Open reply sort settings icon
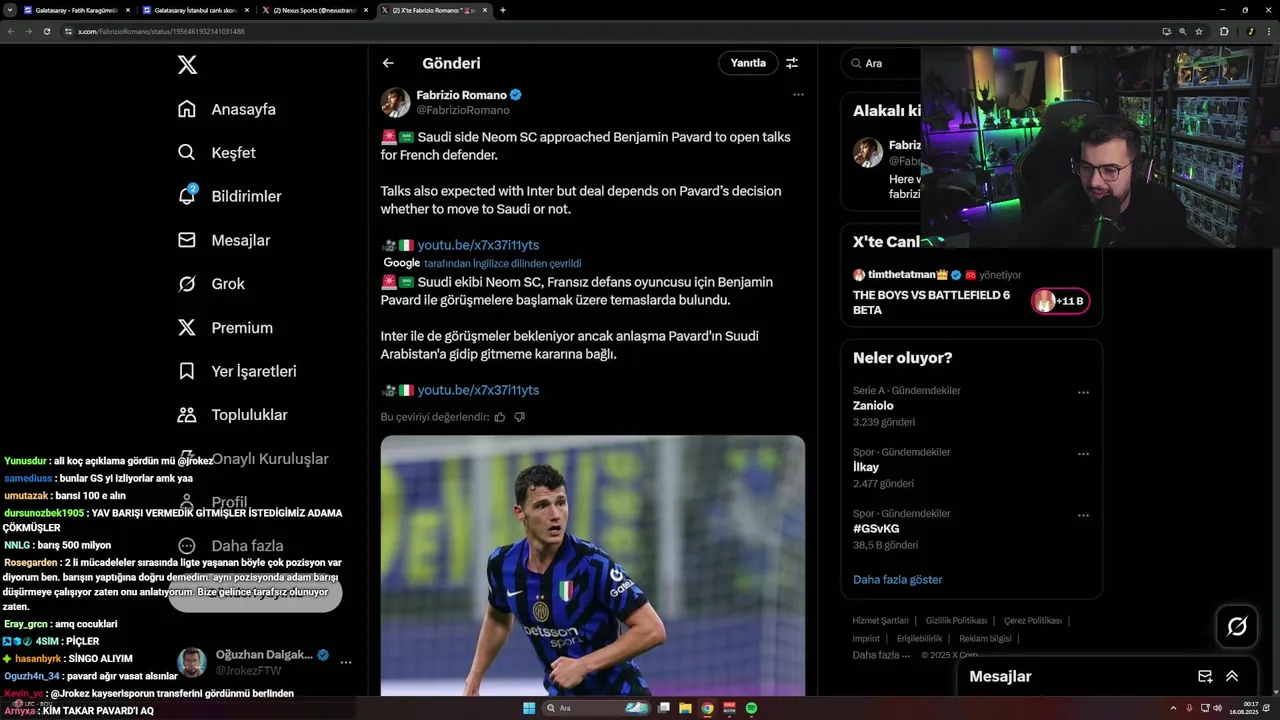 pos(792,63)
